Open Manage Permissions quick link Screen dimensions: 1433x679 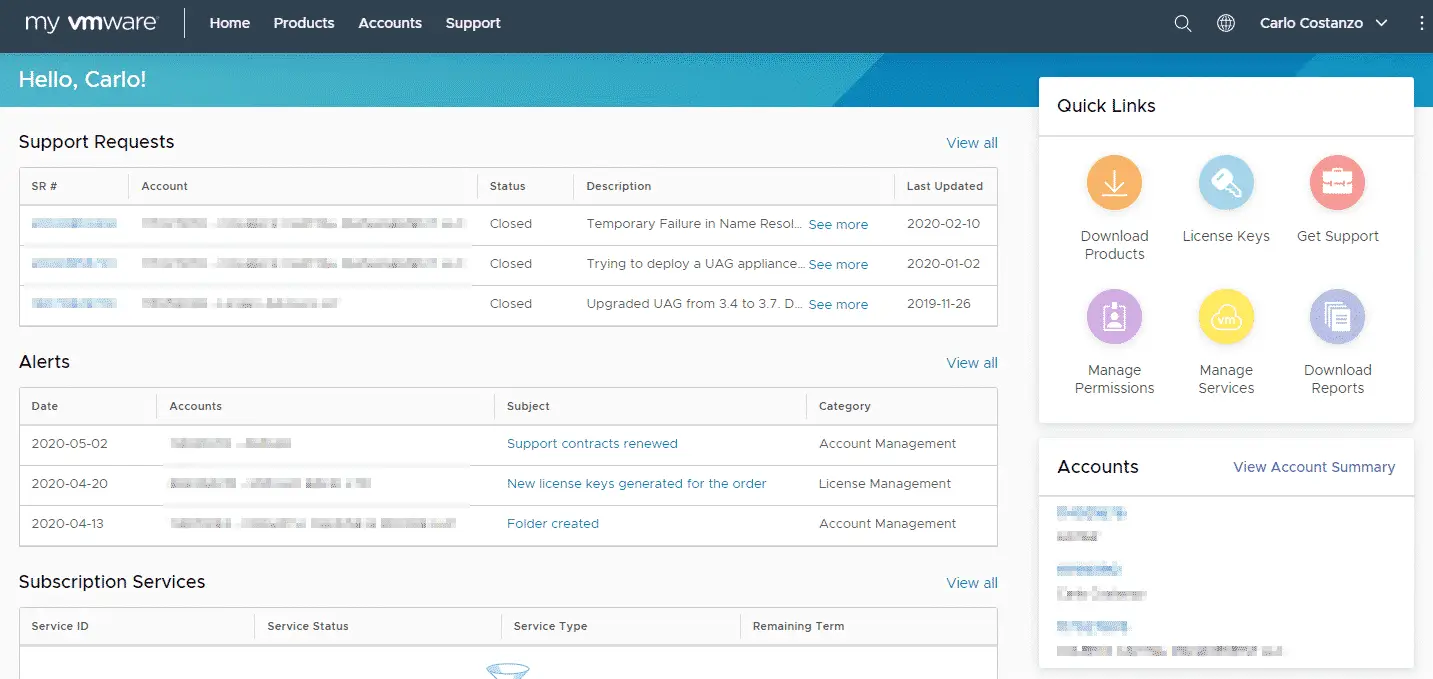(1114, 317)
